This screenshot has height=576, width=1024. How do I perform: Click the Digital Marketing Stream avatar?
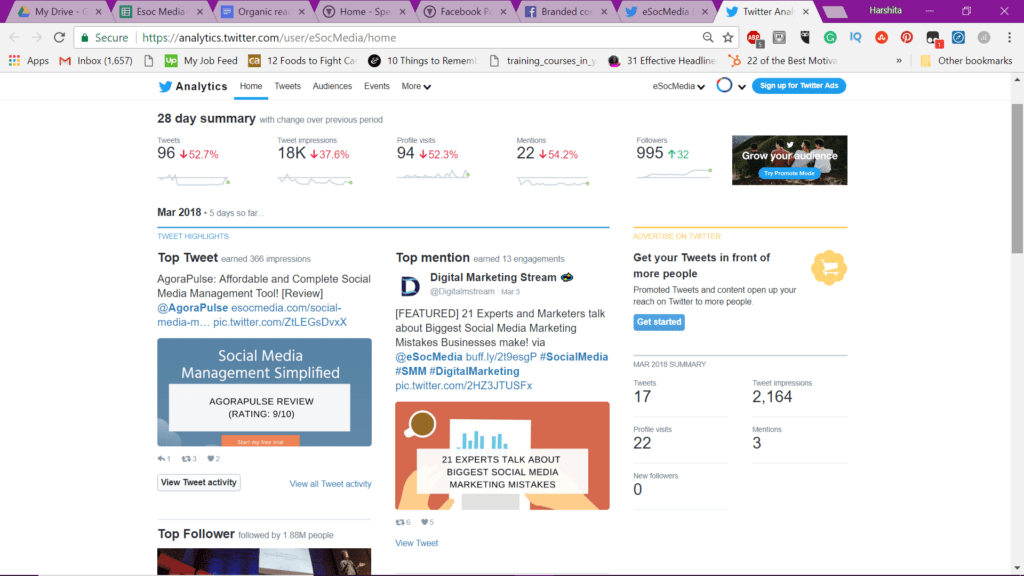click(x=409, y=285)
